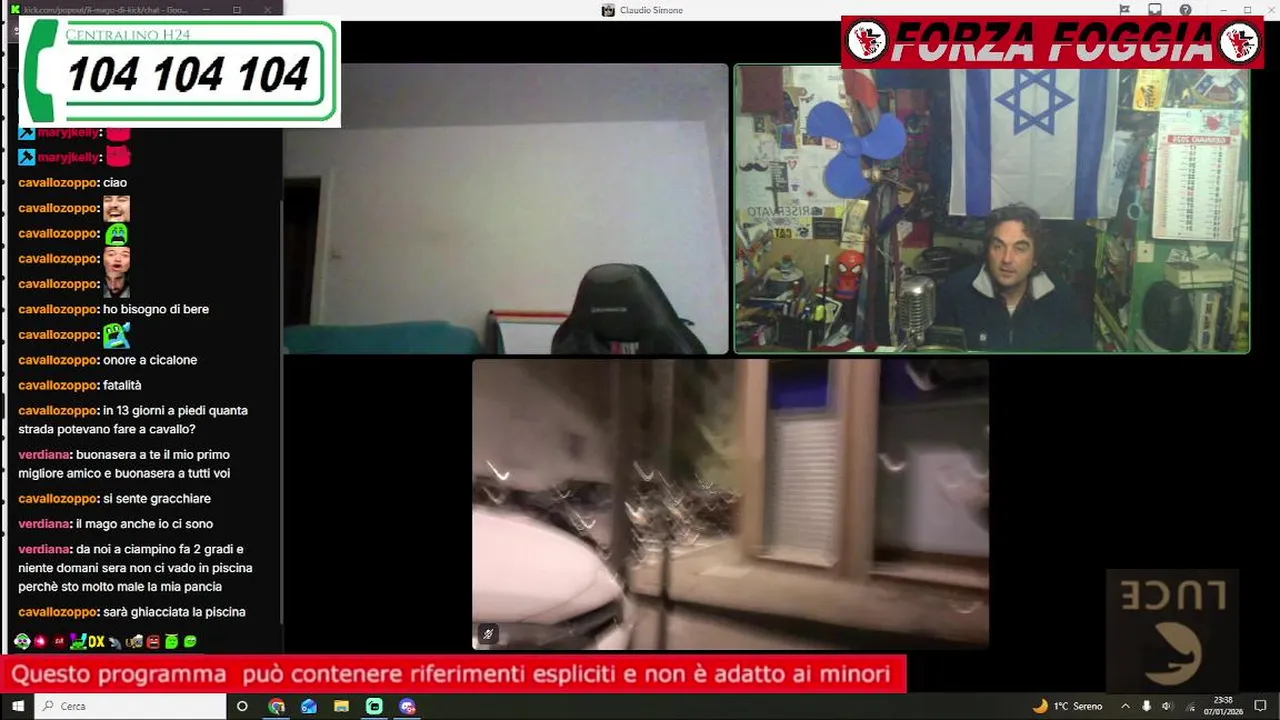Click maryjkelly username in chat
The width and height of the screenshot is (1280, 720).
click(70, 157)
